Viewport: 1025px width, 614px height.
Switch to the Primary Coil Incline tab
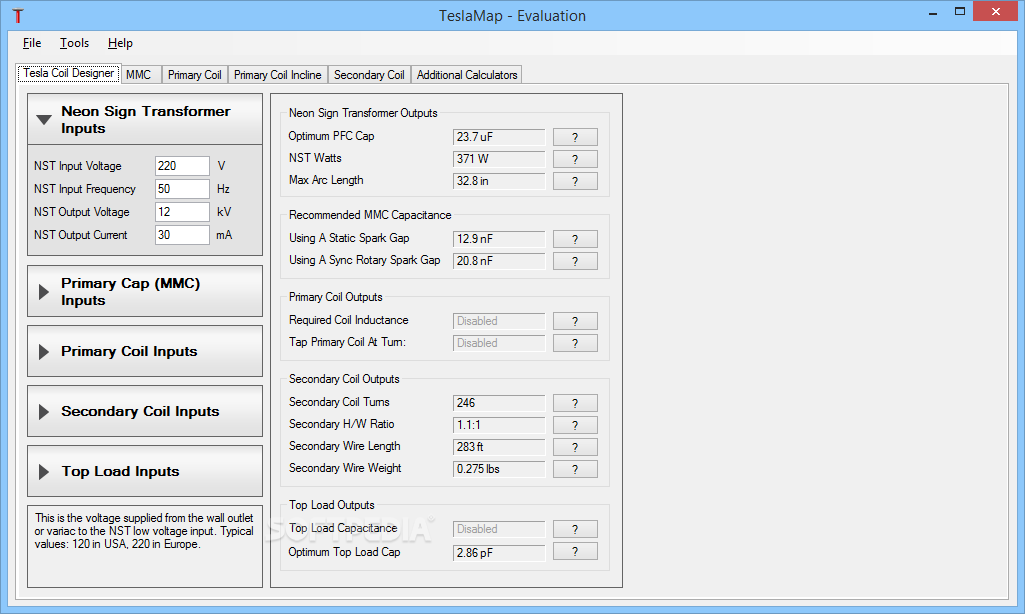(277, 75)
